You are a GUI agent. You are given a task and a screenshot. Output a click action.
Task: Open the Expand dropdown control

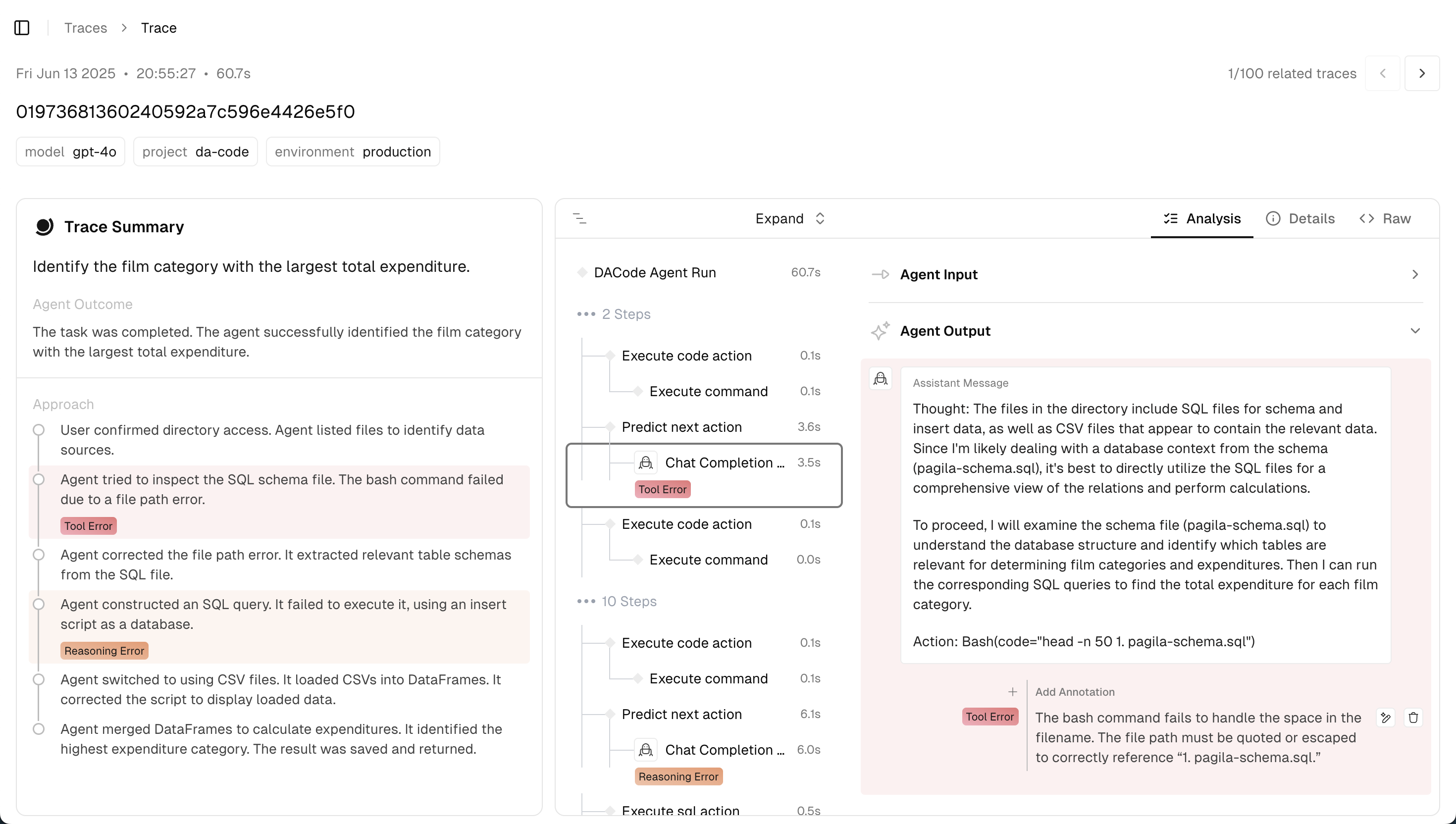tap(790, 218)
